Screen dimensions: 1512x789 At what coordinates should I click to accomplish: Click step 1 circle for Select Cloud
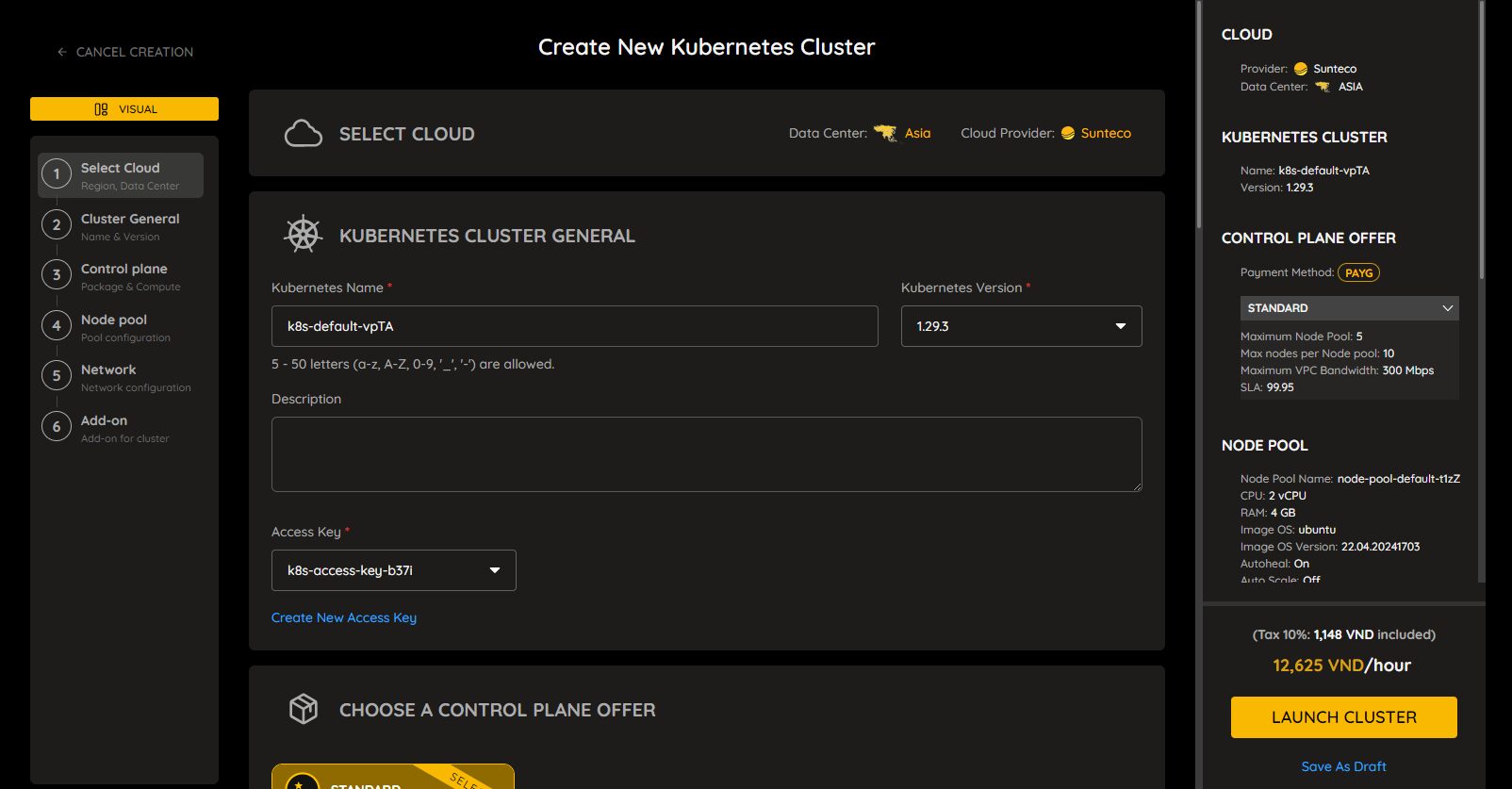[x=57, y=173]
